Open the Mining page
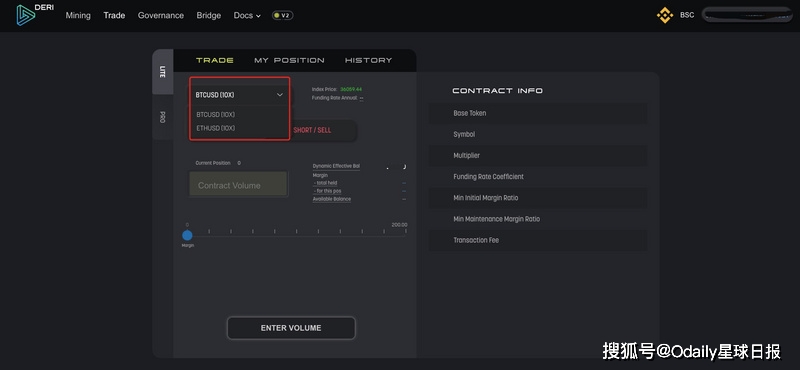 pyautogui.click(x=78, y=15)
